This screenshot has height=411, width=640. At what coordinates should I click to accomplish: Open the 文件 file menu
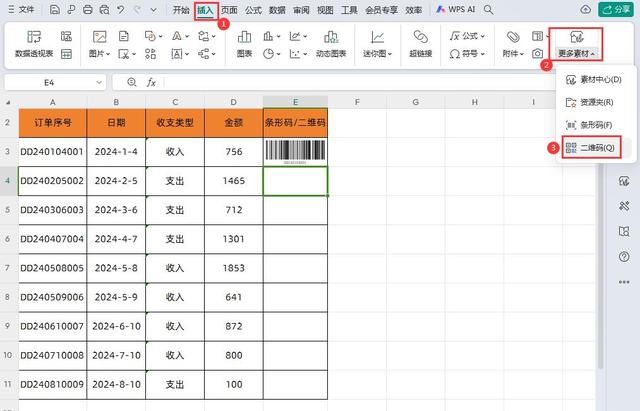click(x=21, y=9)
